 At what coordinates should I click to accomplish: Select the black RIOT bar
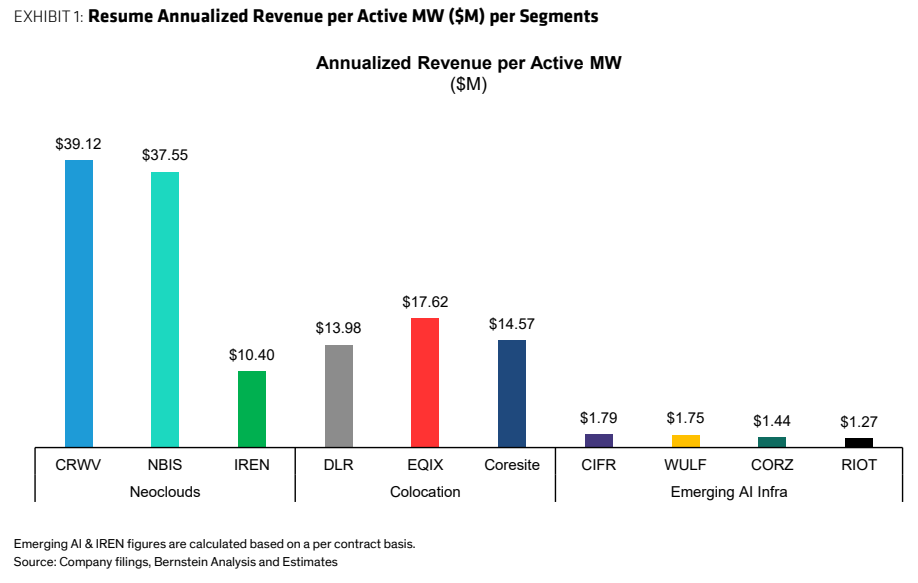tap(859, 443)
